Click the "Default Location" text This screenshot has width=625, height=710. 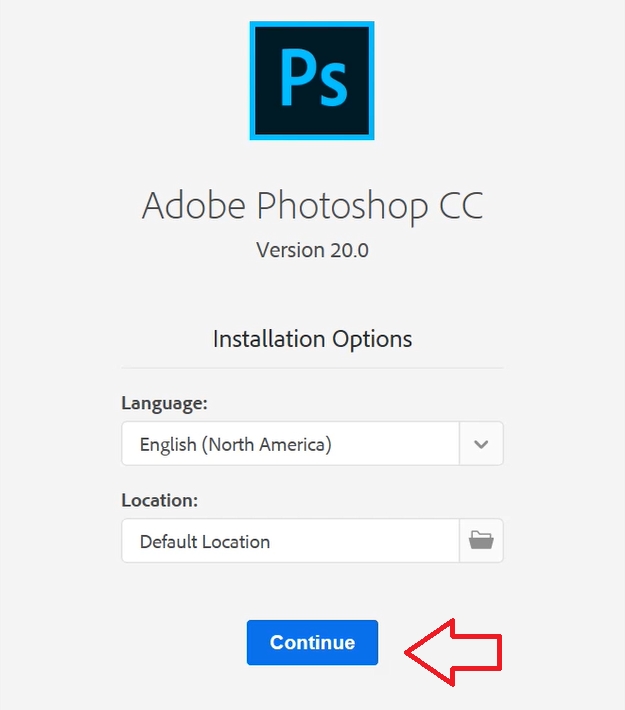(x=205, y=542)
